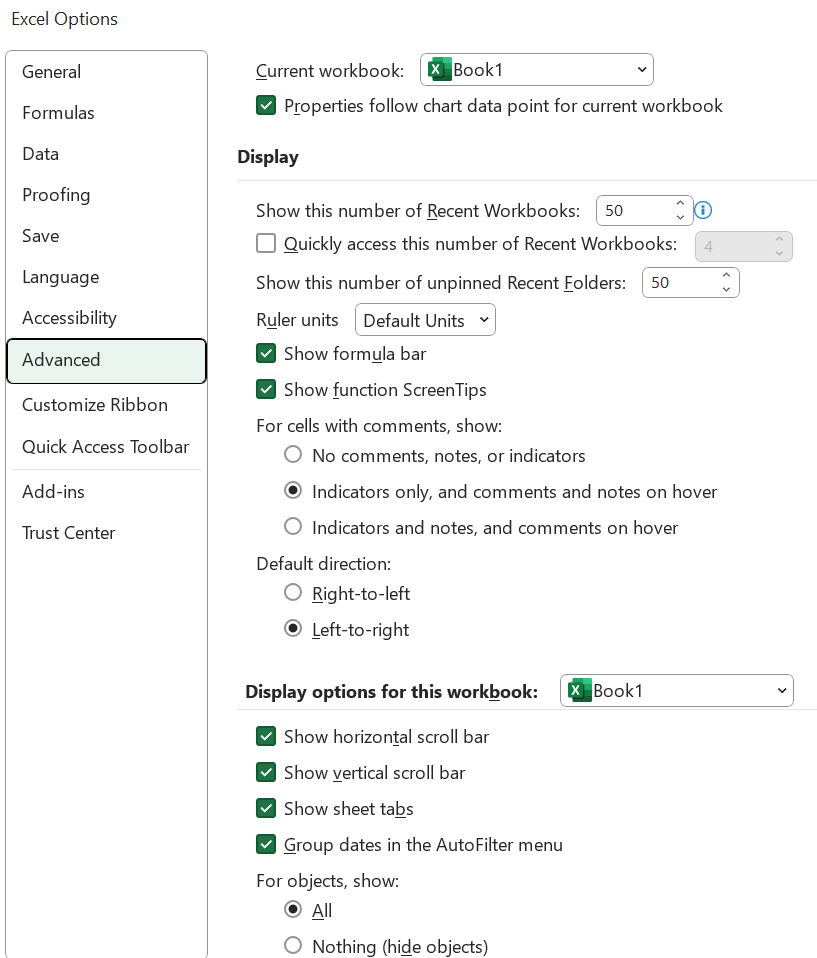Click the 'Default direction:' label

pyautogui.click(x=323, y=564)
